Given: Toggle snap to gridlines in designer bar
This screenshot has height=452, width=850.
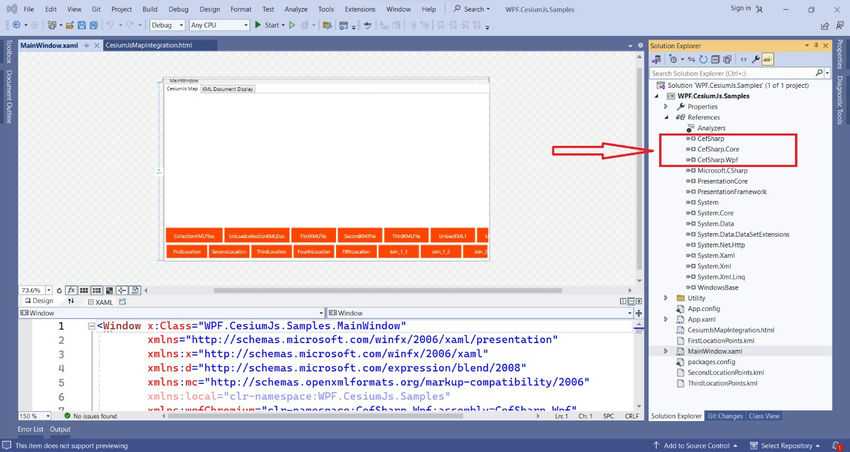Looking at the screenshot, I should click(x=97, y=290).
